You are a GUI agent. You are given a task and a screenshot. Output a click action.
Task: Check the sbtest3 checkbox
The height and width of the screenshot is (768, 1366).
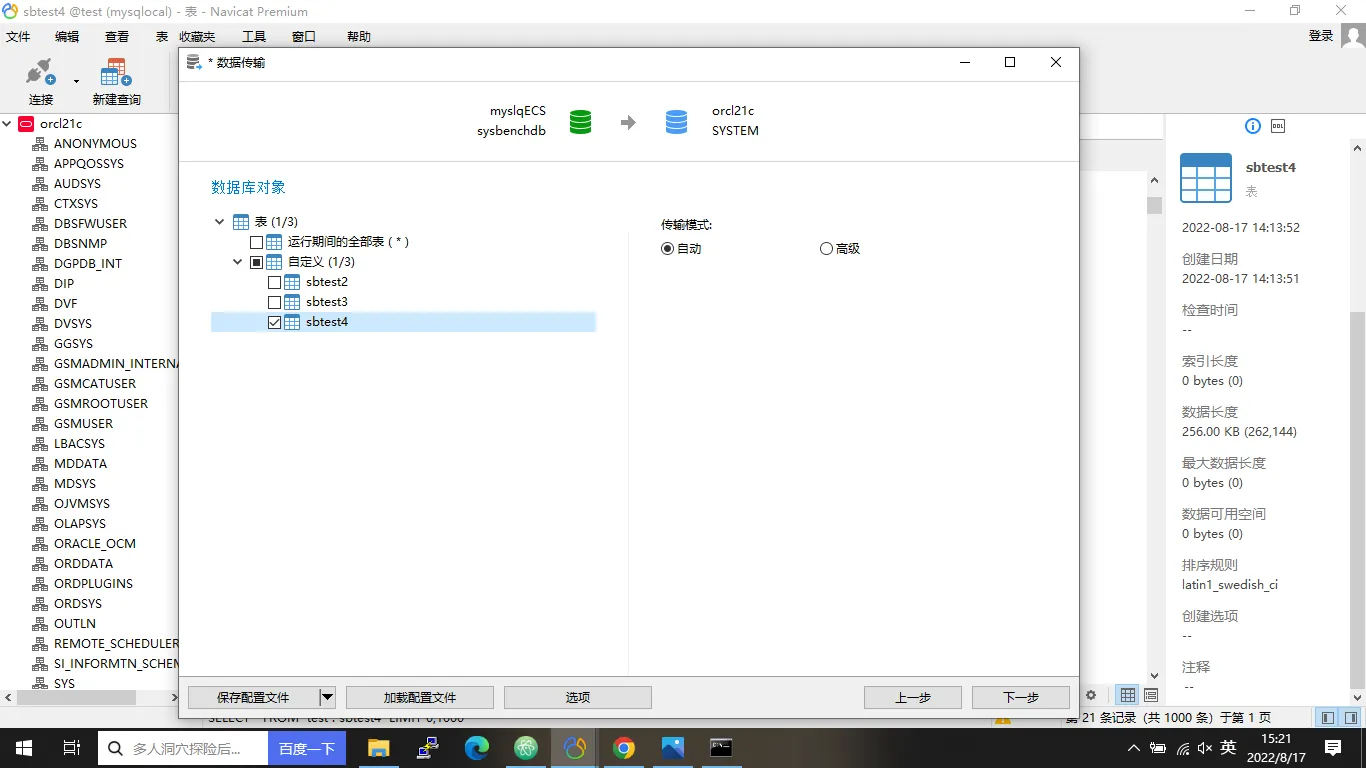(x=275, y=302)
